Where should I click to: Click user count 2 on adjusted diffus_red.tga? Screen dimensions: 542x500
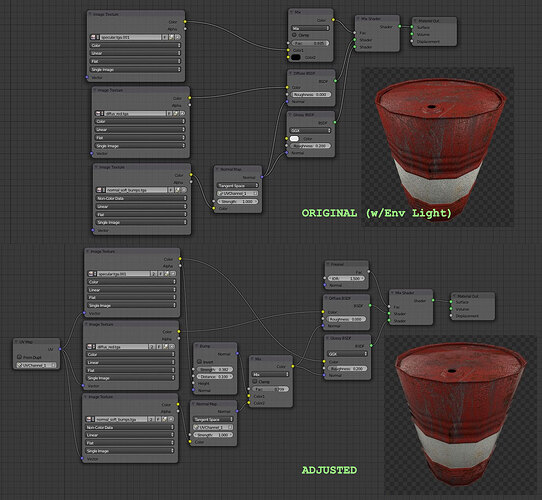(152, 346)
